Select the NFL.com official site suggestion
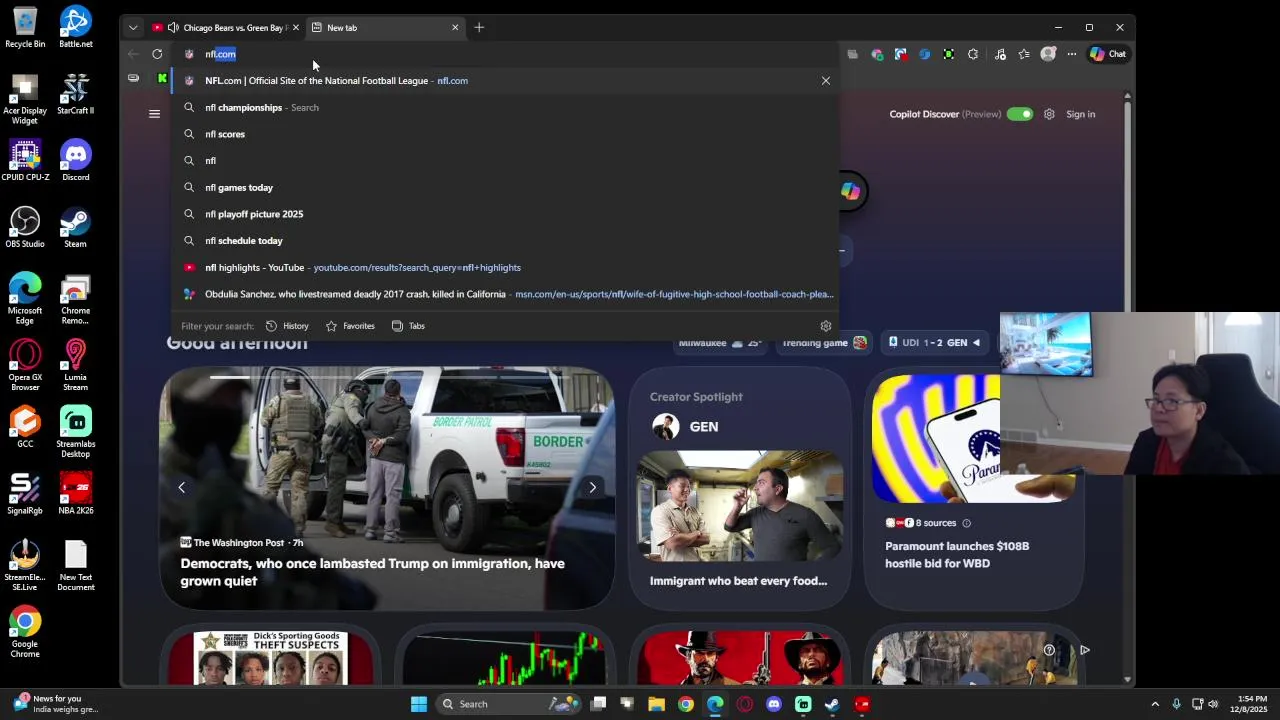Viewport: 1280px width, 720px height. coord(505,81)
